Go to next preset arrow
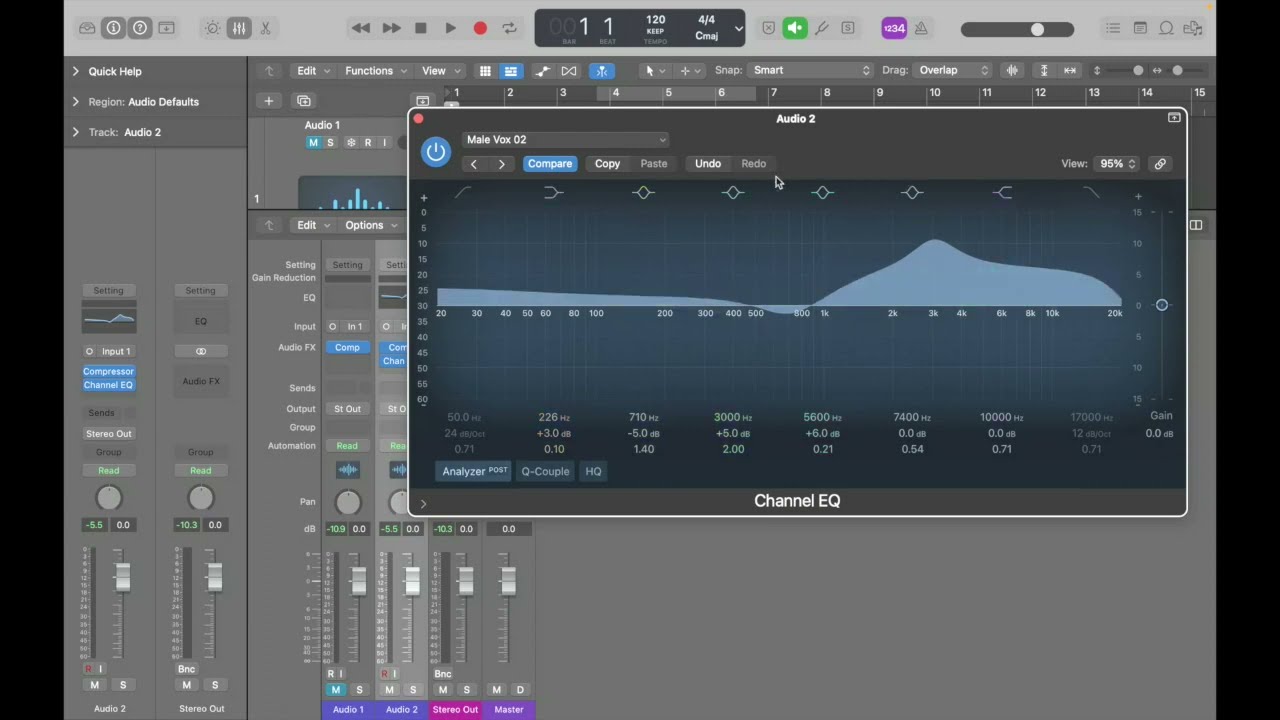The height and width of the screenshot is (720, 1280). pos(502,164)
